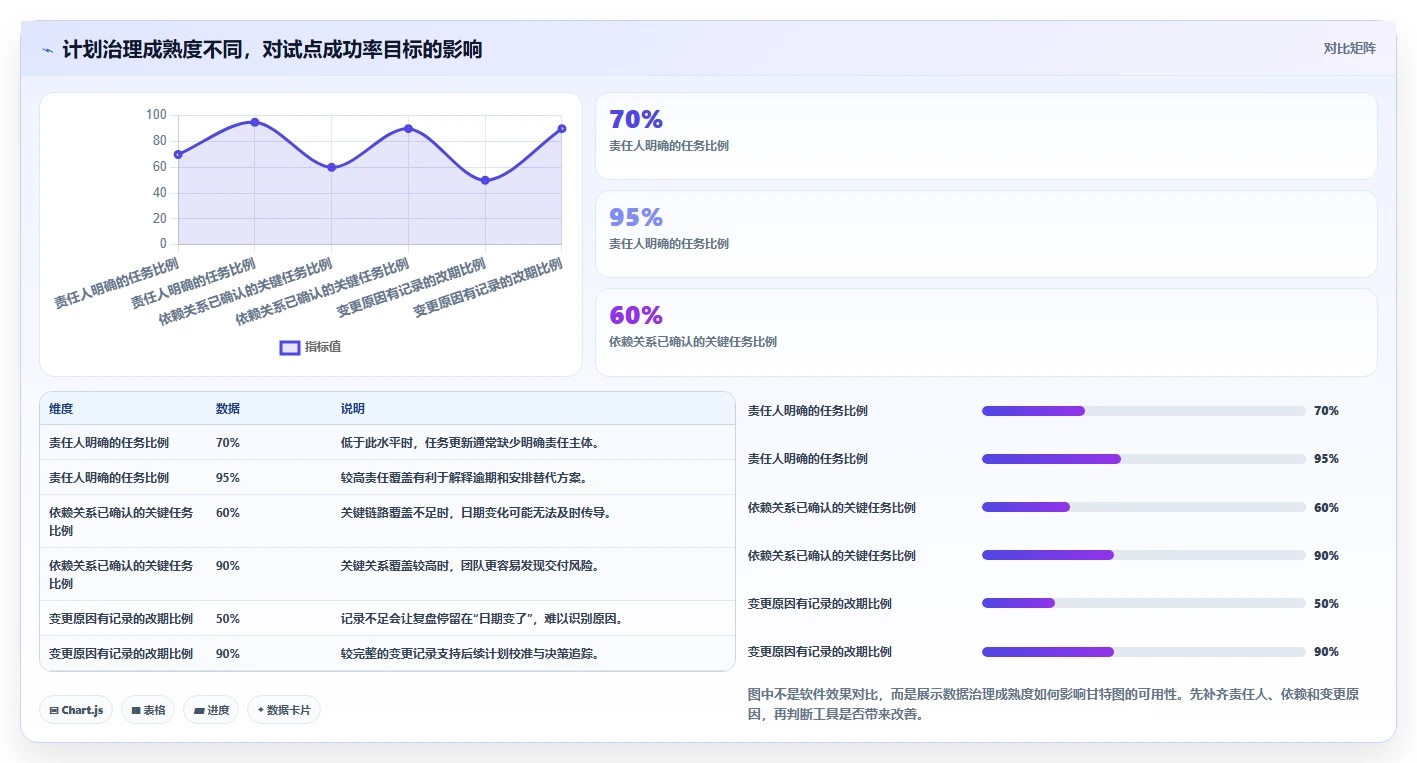The image size is (1417, 763).
Task: Click the 50% progress bar
Action: point(1144,603)
